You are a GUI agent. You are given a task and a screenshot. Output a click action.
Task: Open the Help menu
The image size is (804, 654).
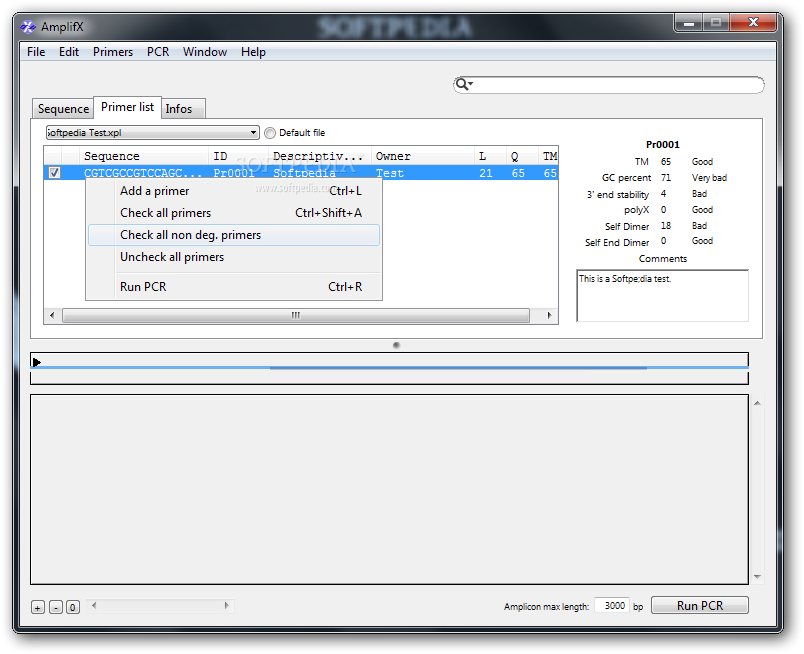(x=253, y=52)
